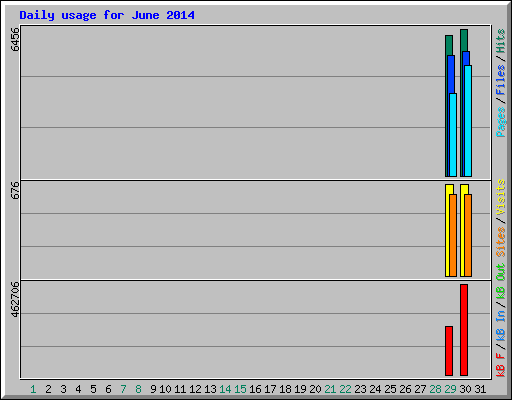The height and width of the screenshot is (400, 512).
Task: Click day 19 on the x-axis
Action: (300, 389)
